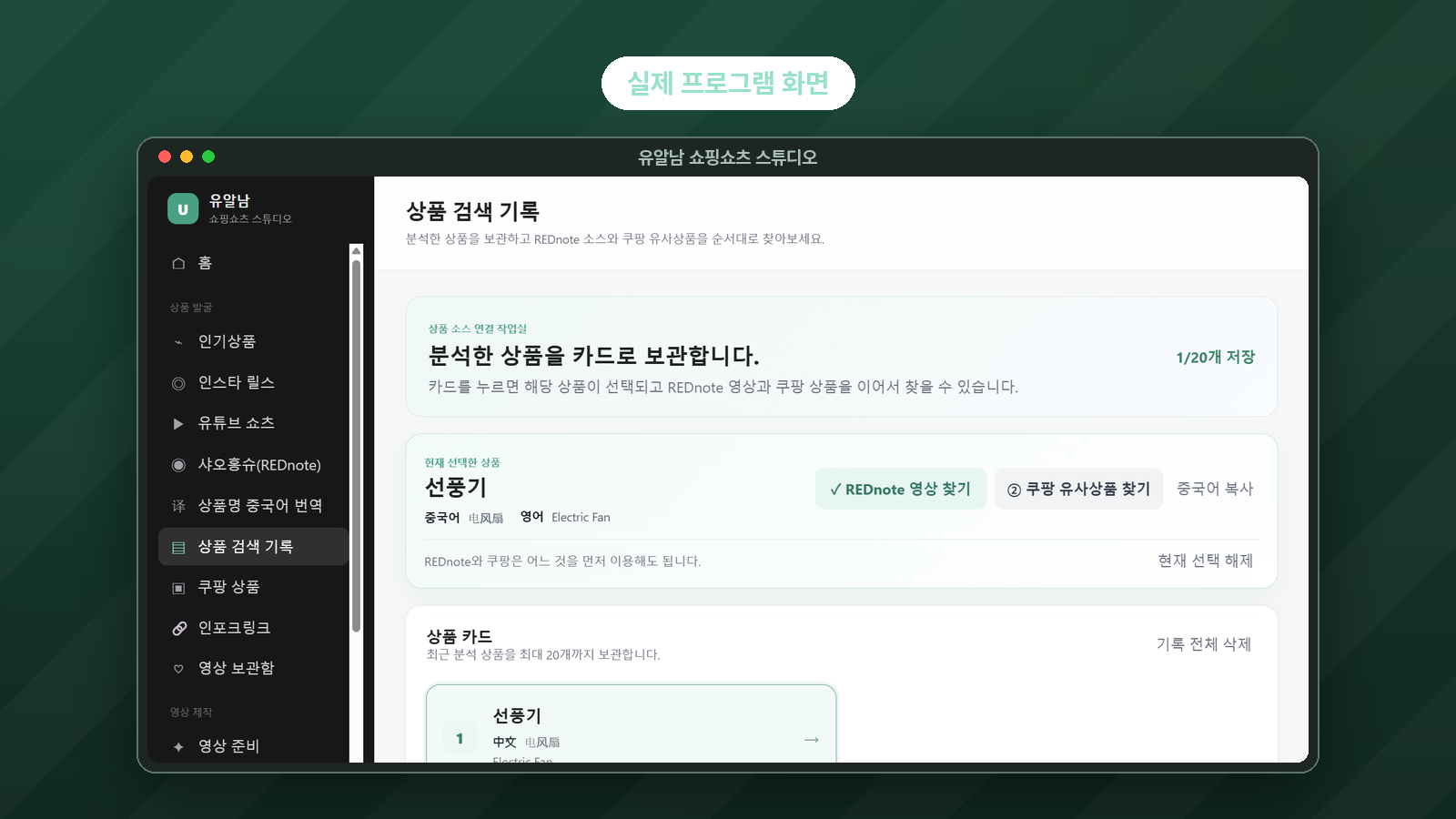Click the REDnote 영상 찾기 button

click(901, 489)
